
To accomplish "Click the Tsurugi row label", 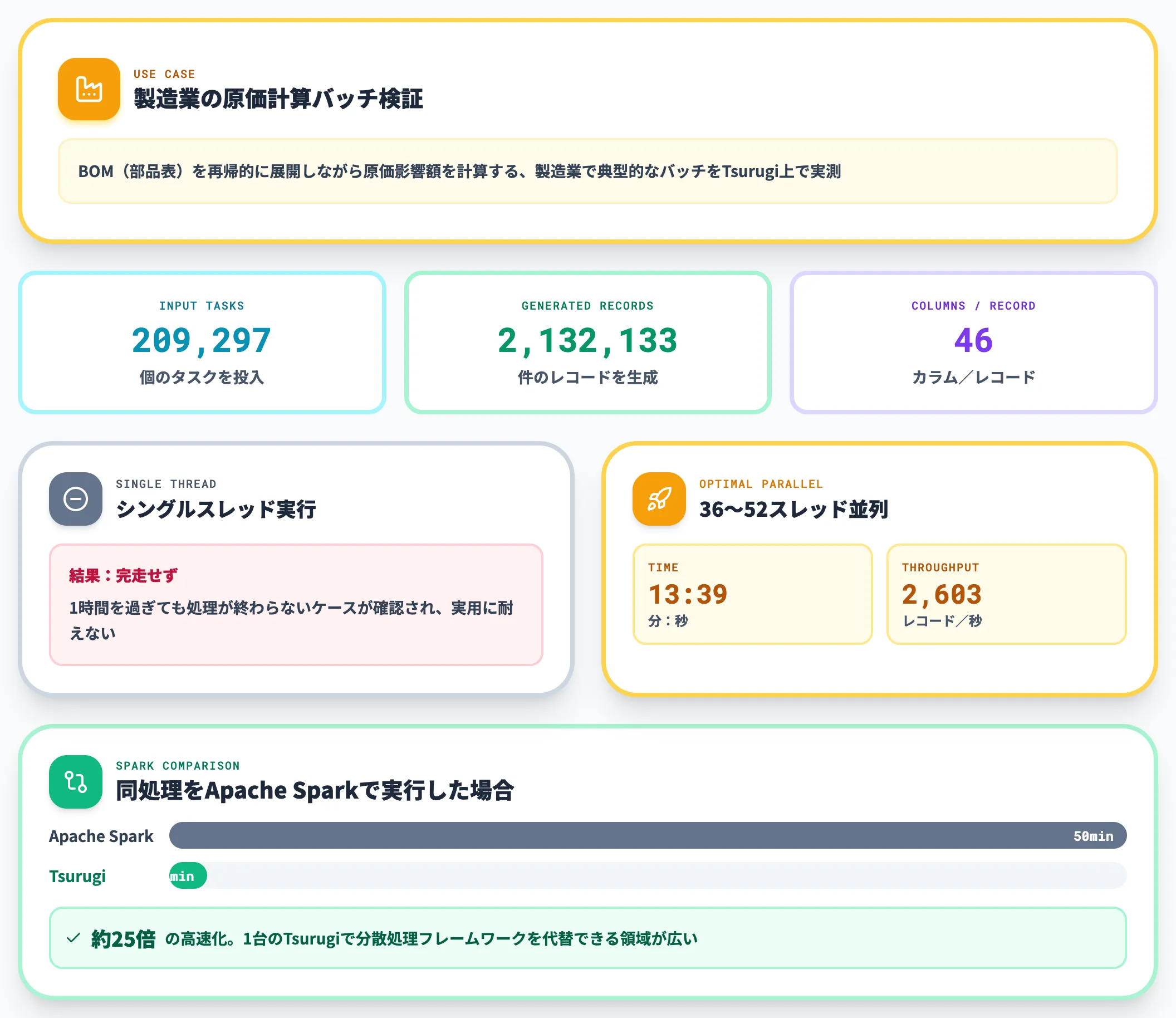I will coord(77,876).
